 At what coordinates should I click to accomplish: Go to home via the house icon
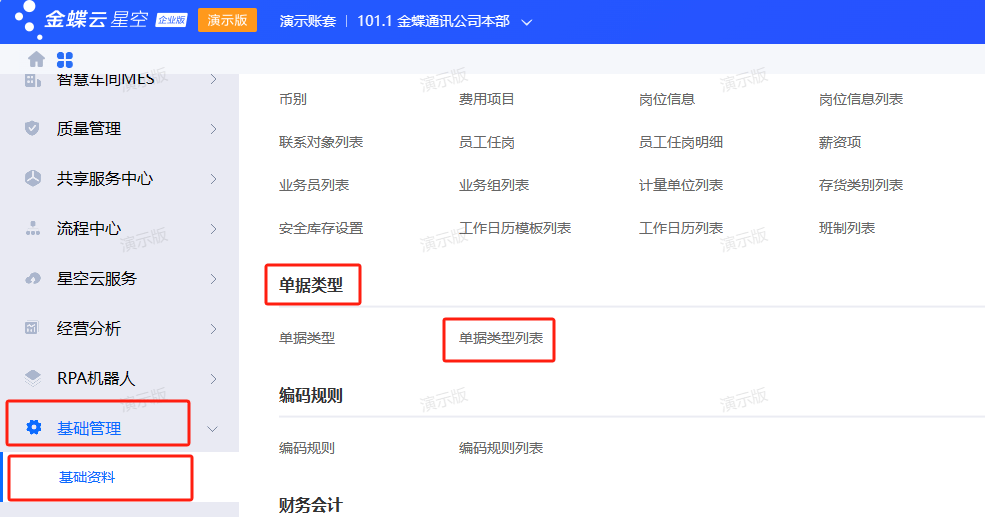point(36,59)
